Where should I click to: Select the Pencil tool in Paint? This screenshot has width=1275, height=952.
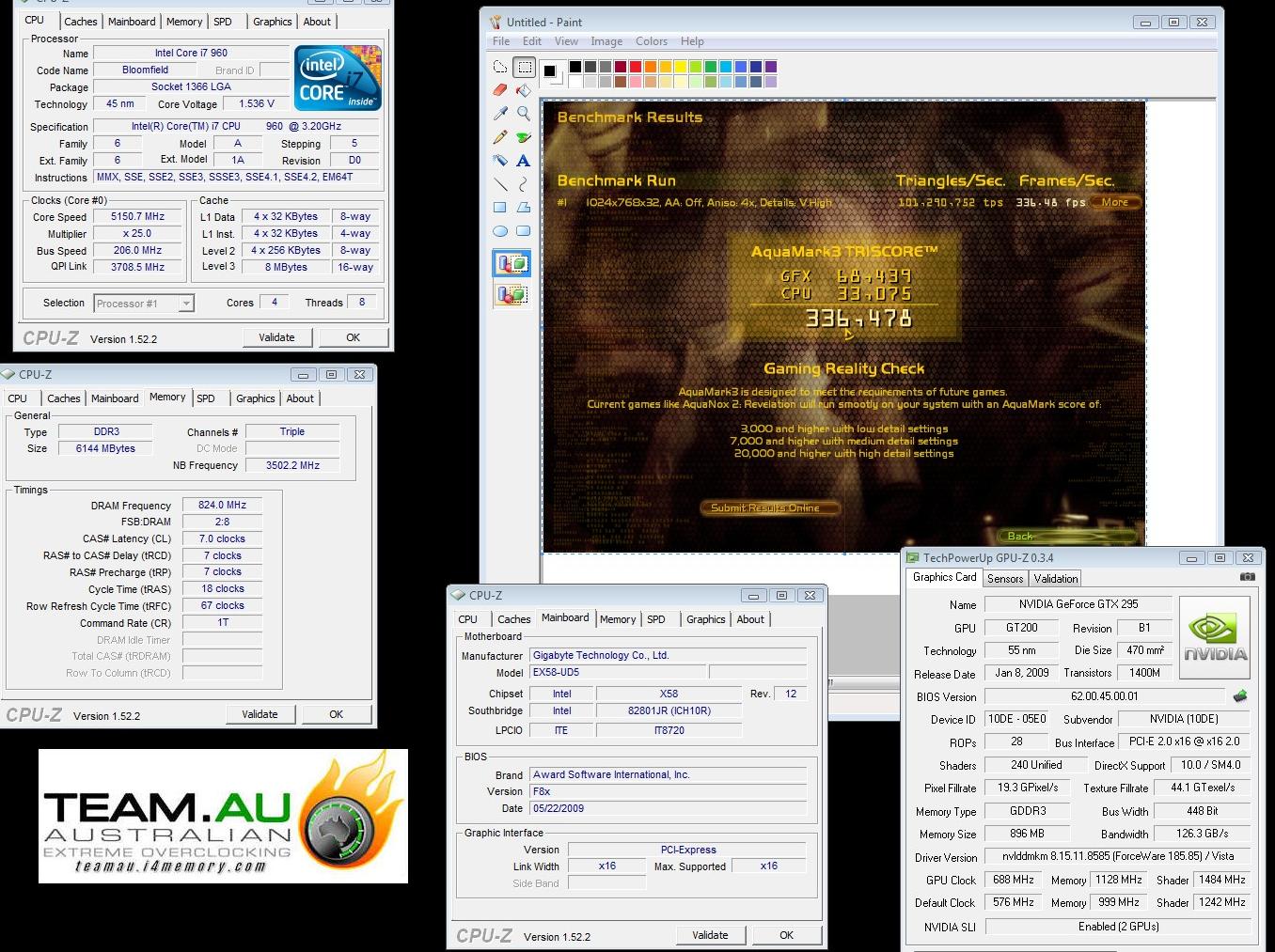500,137
